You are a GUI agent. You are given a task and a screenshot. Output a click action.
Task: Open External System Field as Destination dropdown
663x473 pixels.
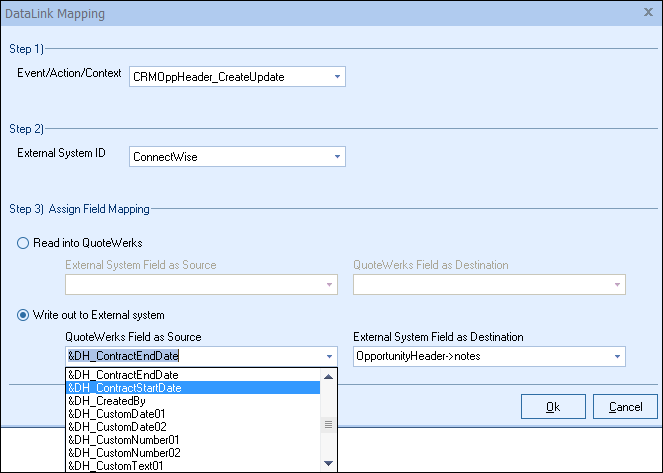point(617,356)
